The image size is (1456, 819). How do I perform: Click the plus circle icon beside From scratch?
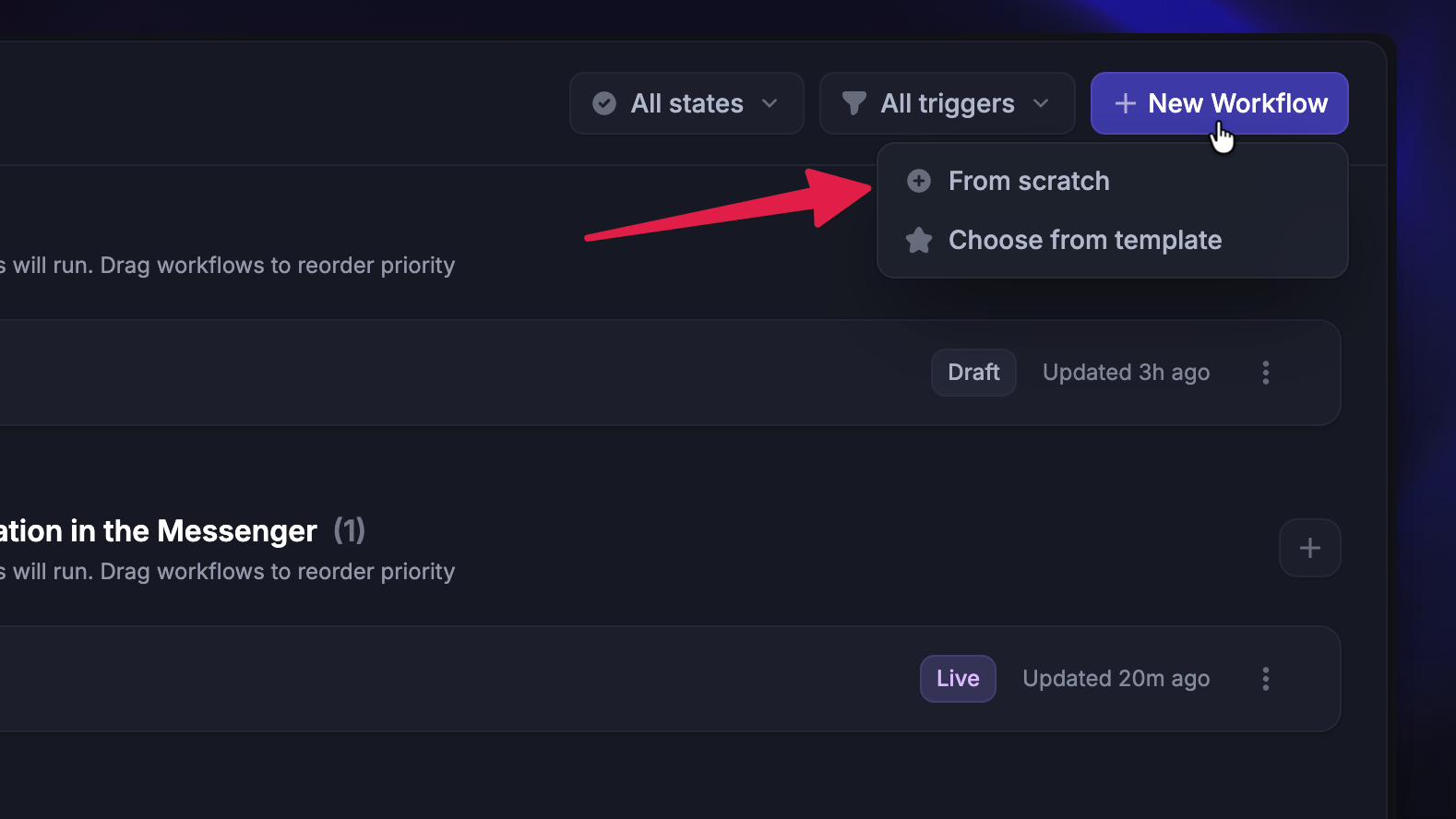point(919,181)
